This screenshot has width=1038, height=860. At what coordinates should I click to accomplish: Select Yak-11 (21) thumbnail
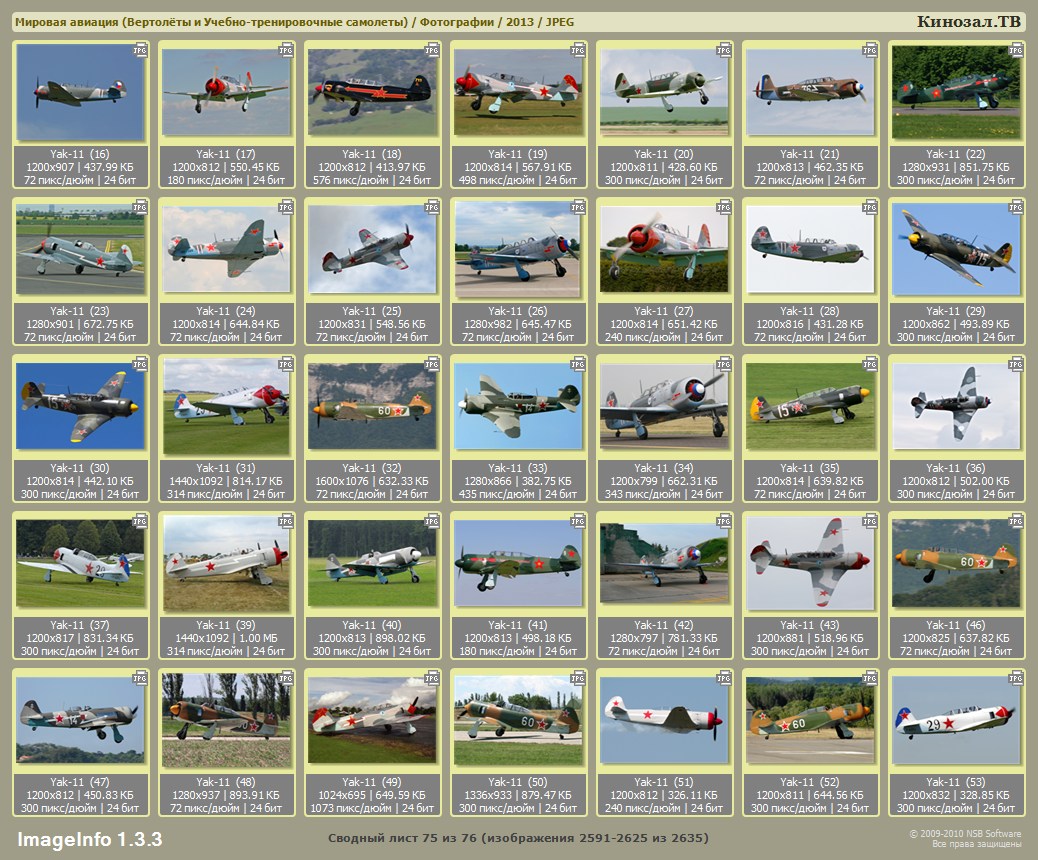pos(810,92)
